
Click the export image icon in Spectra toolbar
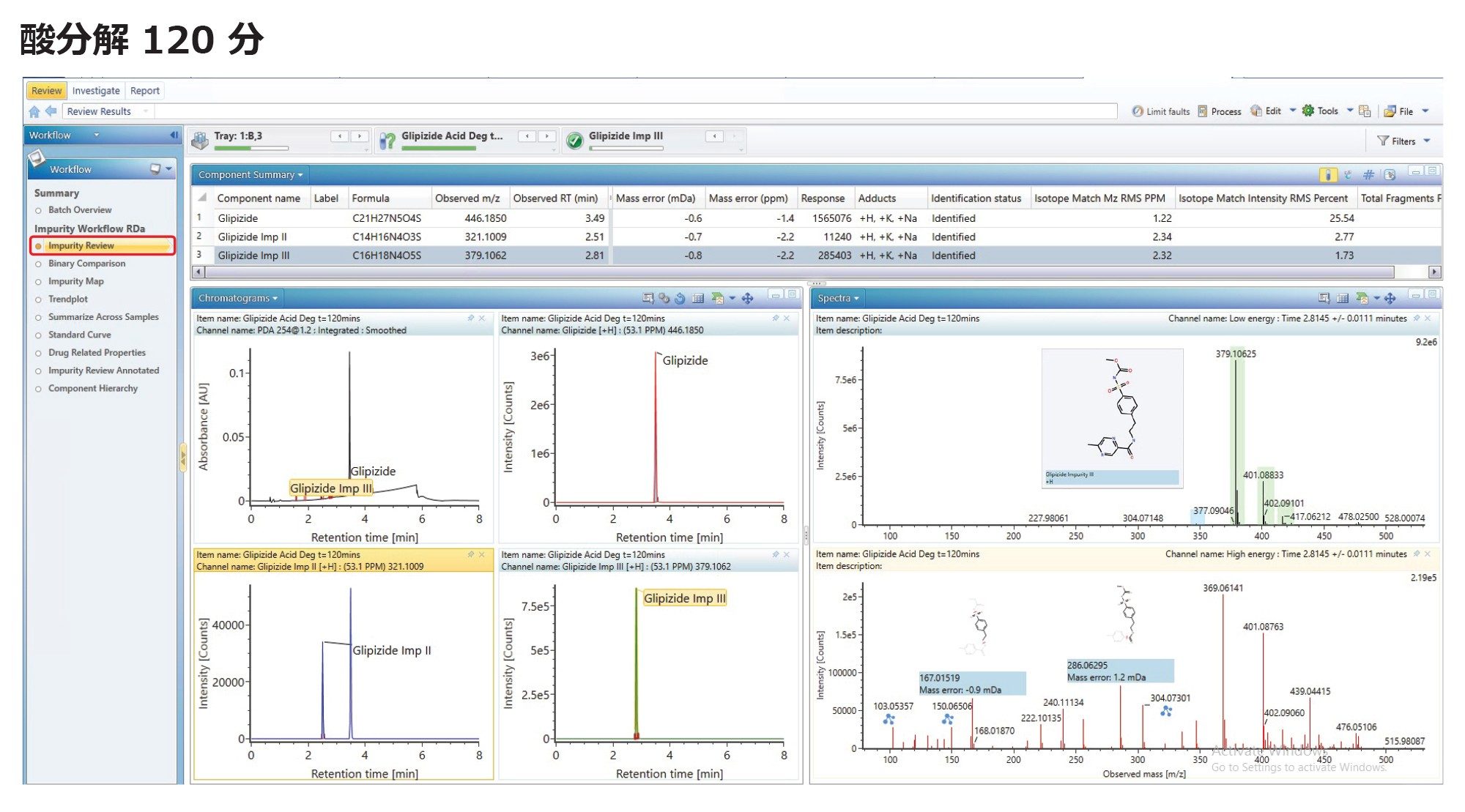[1362, 298]
